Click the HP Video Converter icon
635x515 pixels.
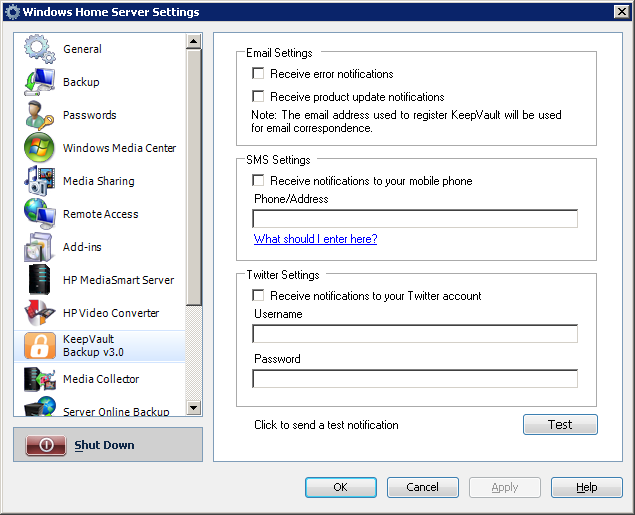pyautogui.click(x=39, y=313)
